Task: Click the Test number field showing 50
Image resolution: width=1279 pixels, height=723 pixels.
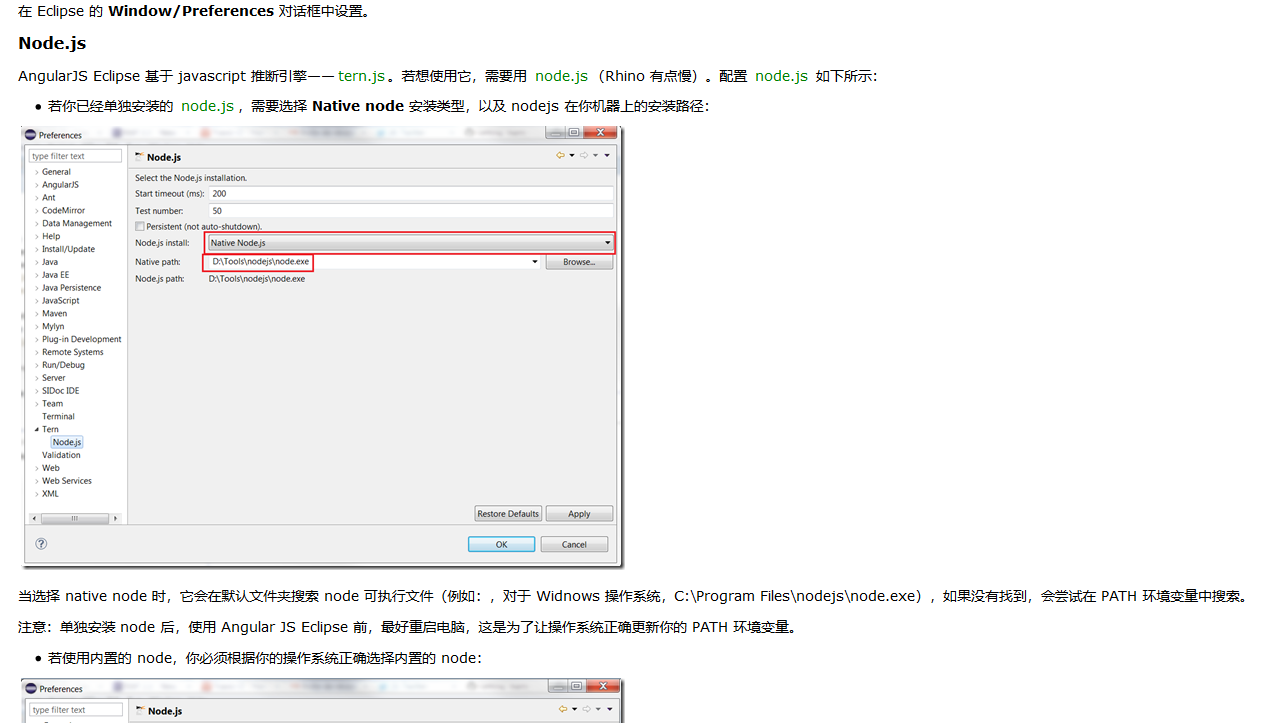Action: coord(410,211)
